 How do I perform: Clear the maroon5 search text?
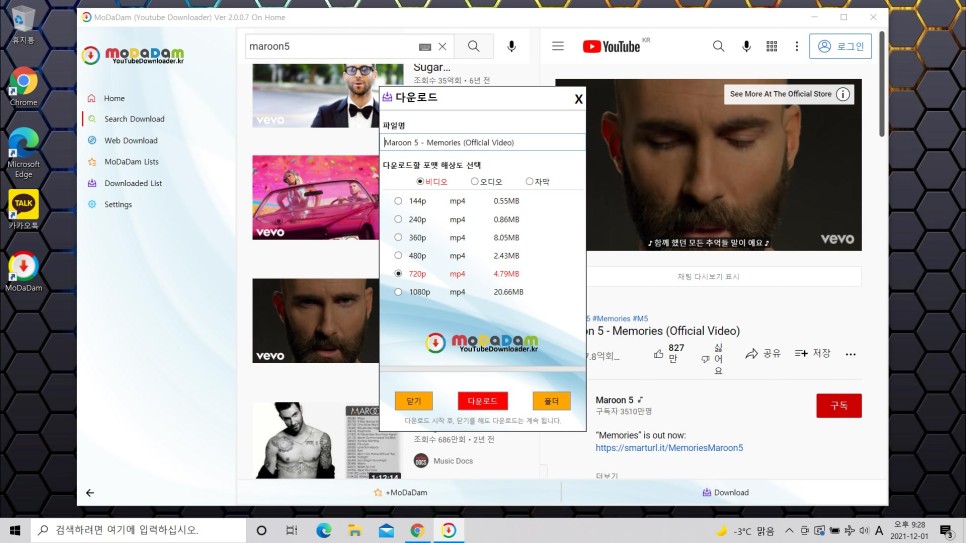442,46
